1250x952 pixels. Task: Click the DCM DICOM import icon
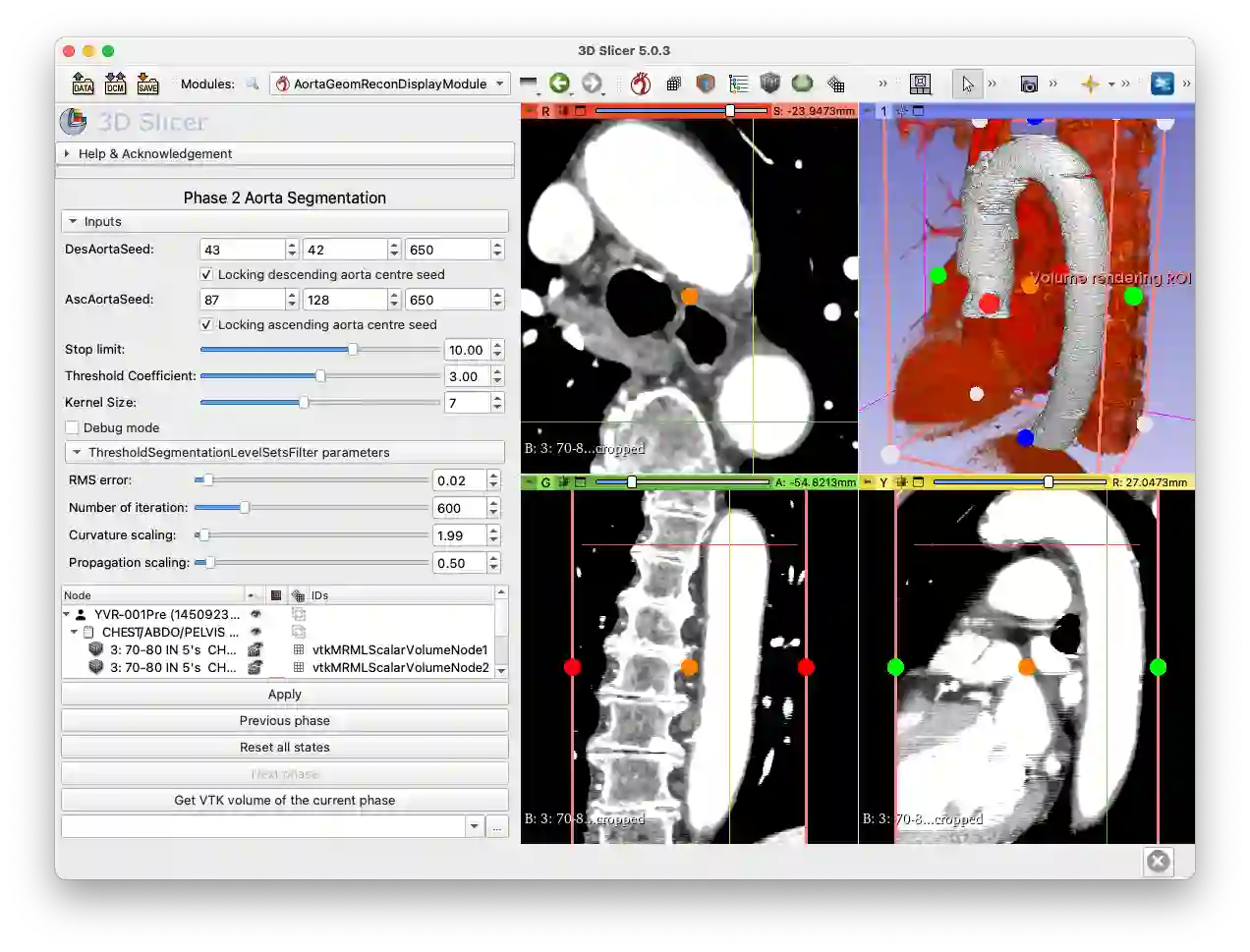coord(115,84)
